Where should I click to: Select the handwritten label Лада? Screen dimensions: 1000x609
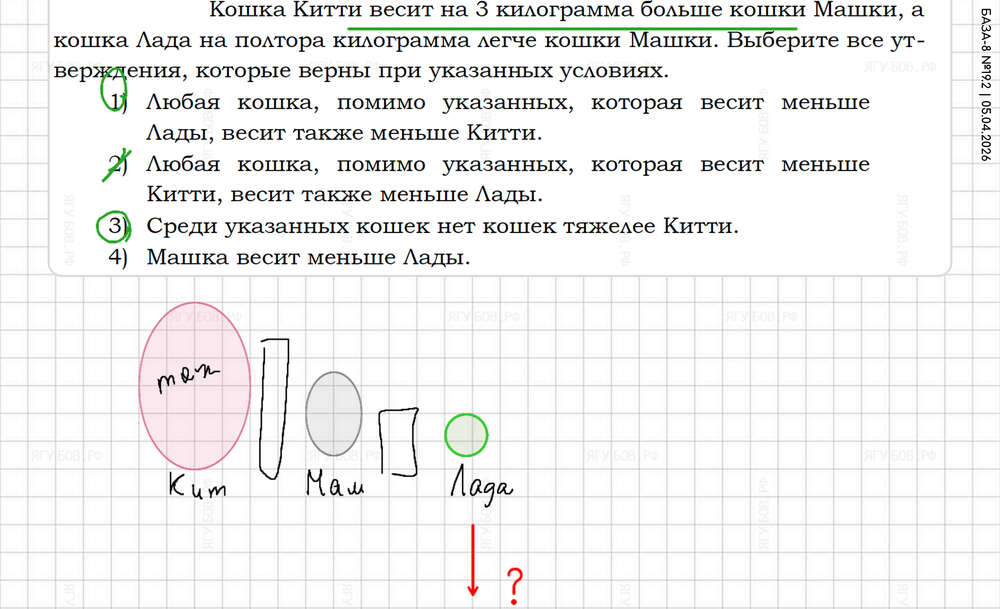[x=480, y=486]
